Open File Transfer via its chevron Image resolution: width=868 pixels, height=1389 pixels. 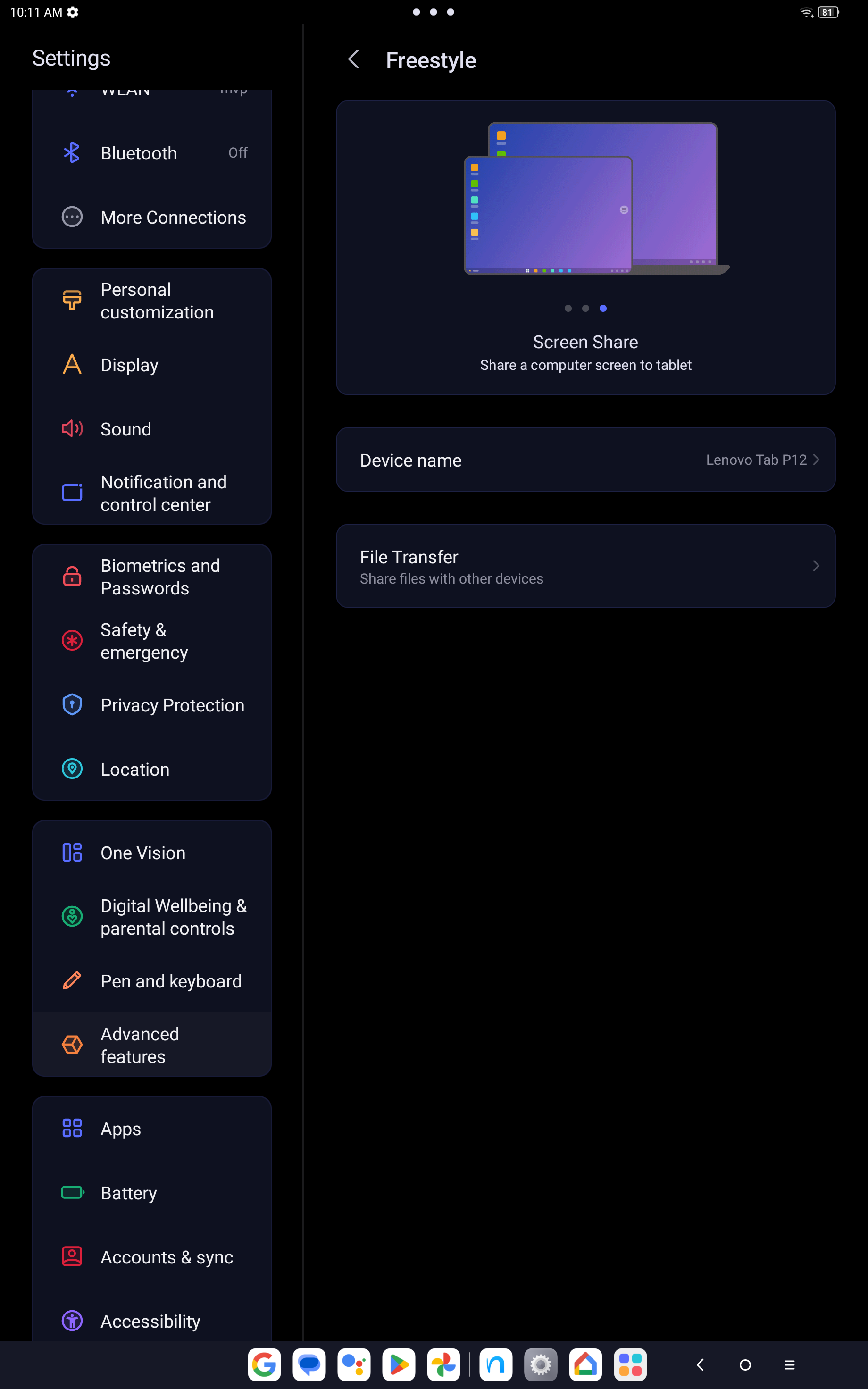(x=816, y=566)
